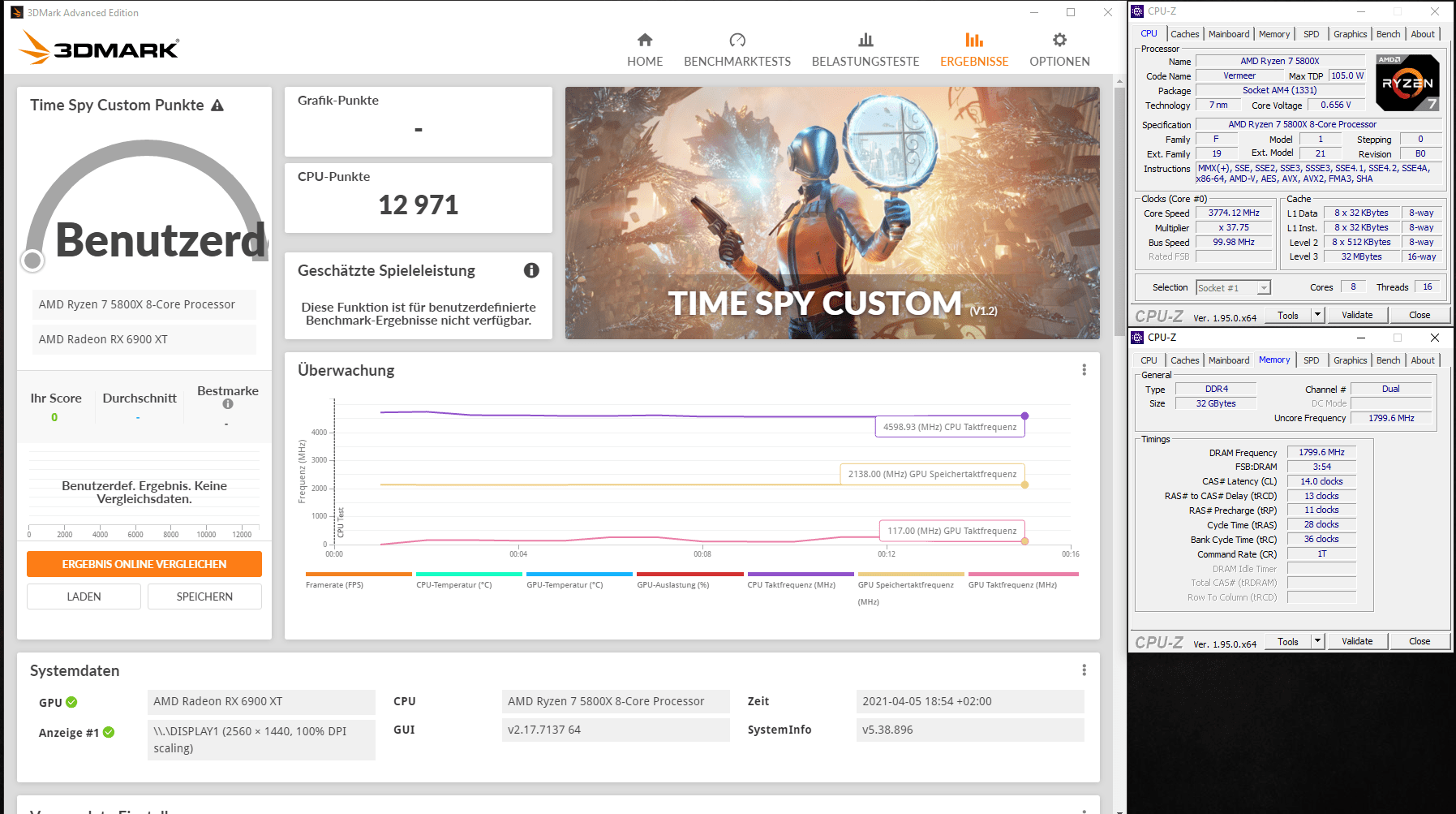Click Validate in lower CPU-Z window
1456x814 pixels.
(x=1357, y=641)
